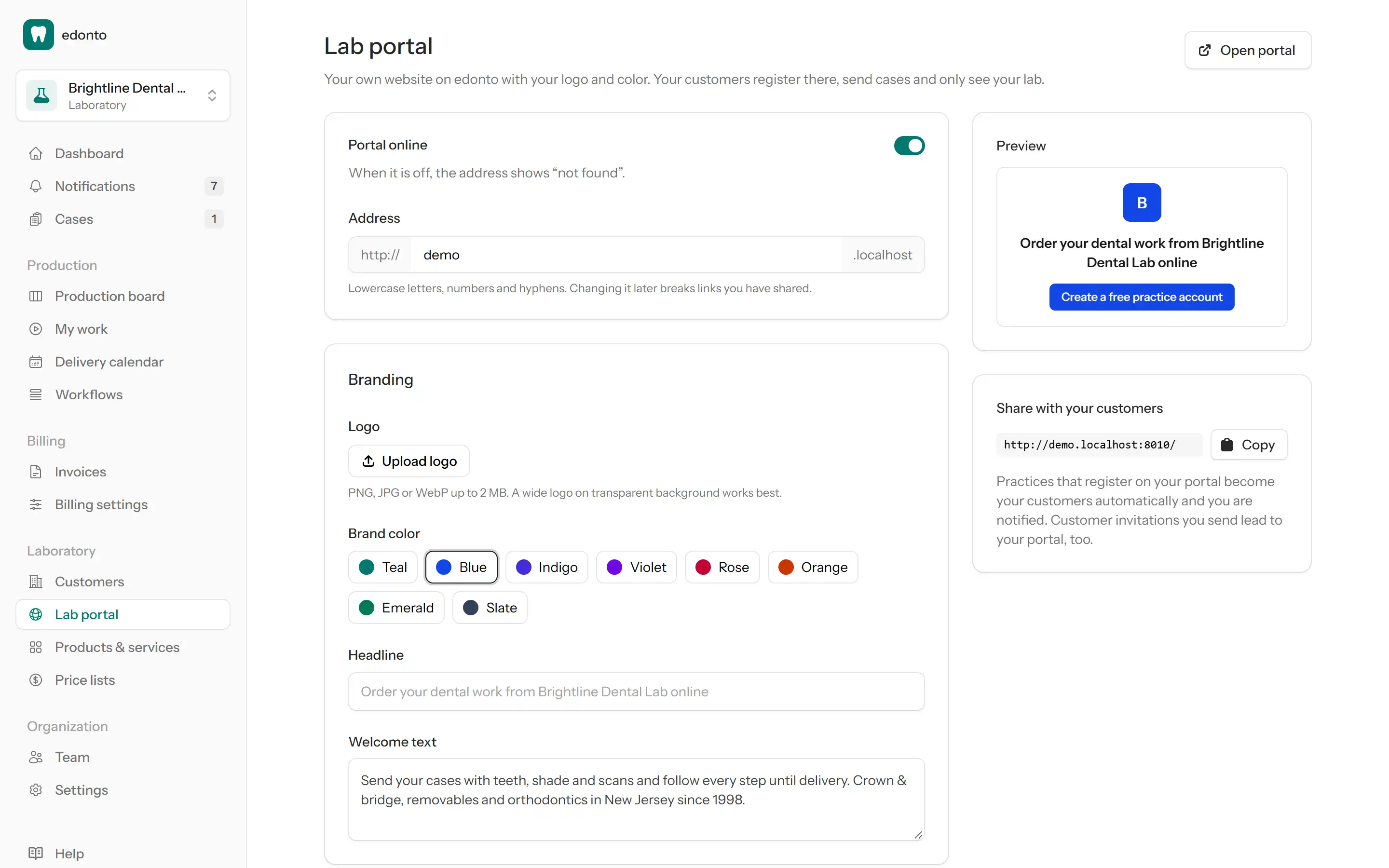Open the Lab portal menu item
Image resolution: width=1389 pixels, height=868 pixels.
point(123,614)
